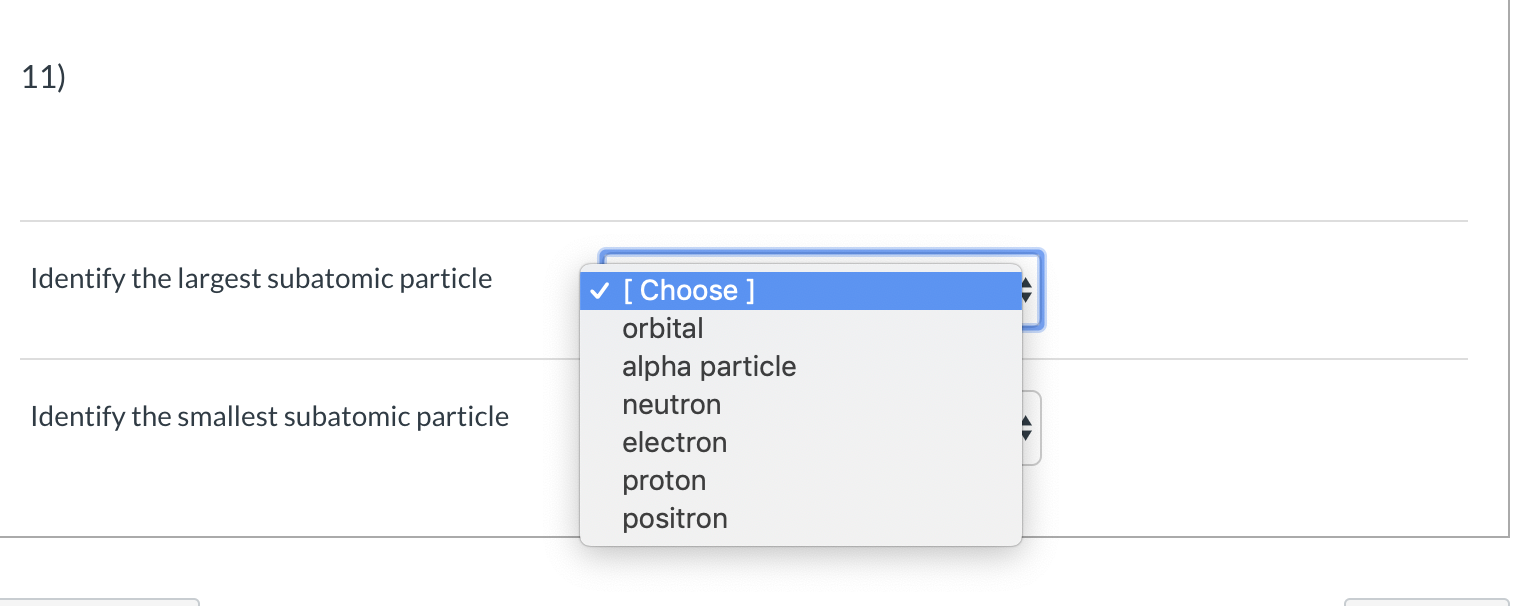This screenshot has height=606, width=1518.
Task: Click the question number "11)"
Action: 43,80
